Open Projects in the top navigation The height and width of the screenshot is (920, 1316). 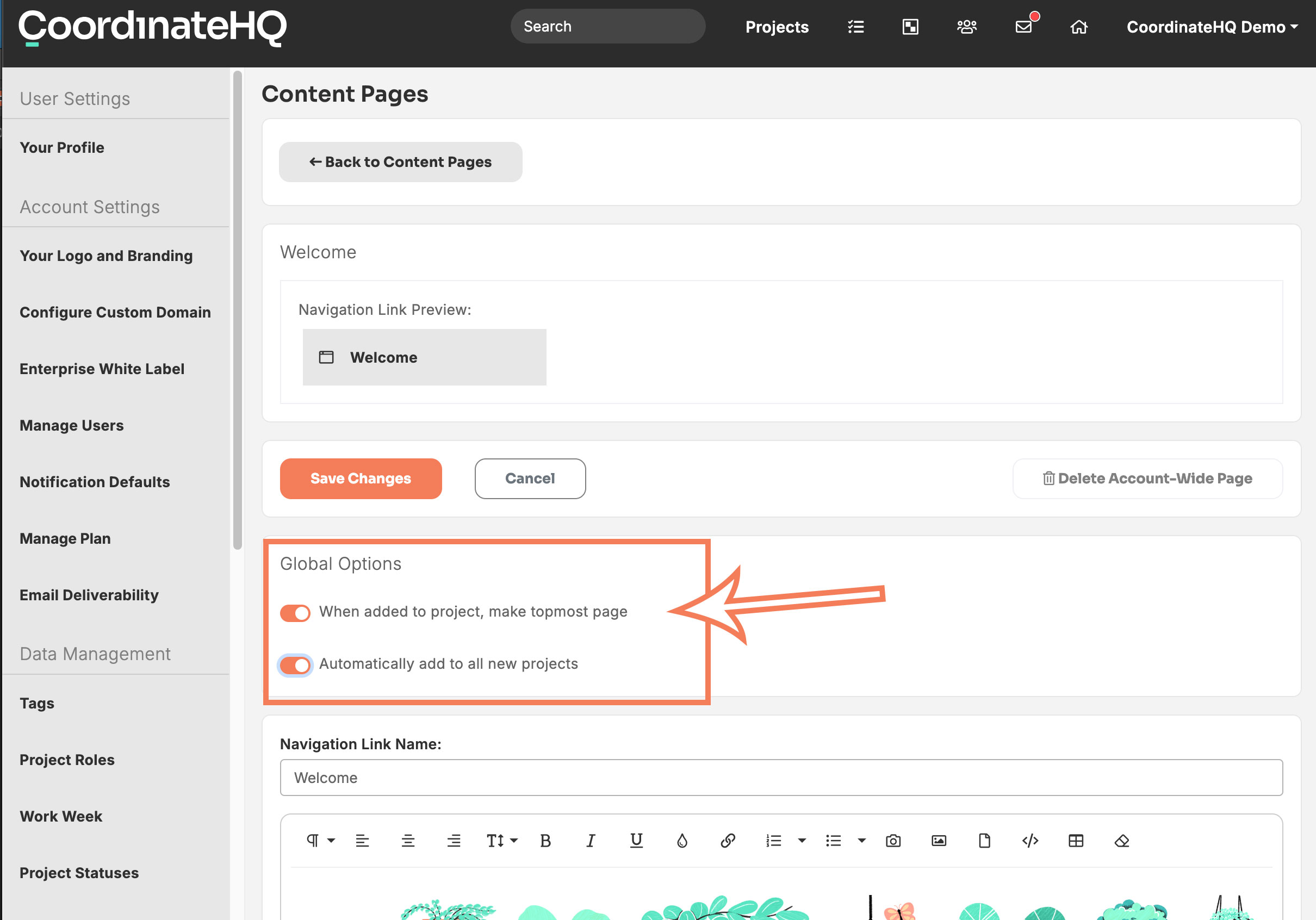coord(777,27)
